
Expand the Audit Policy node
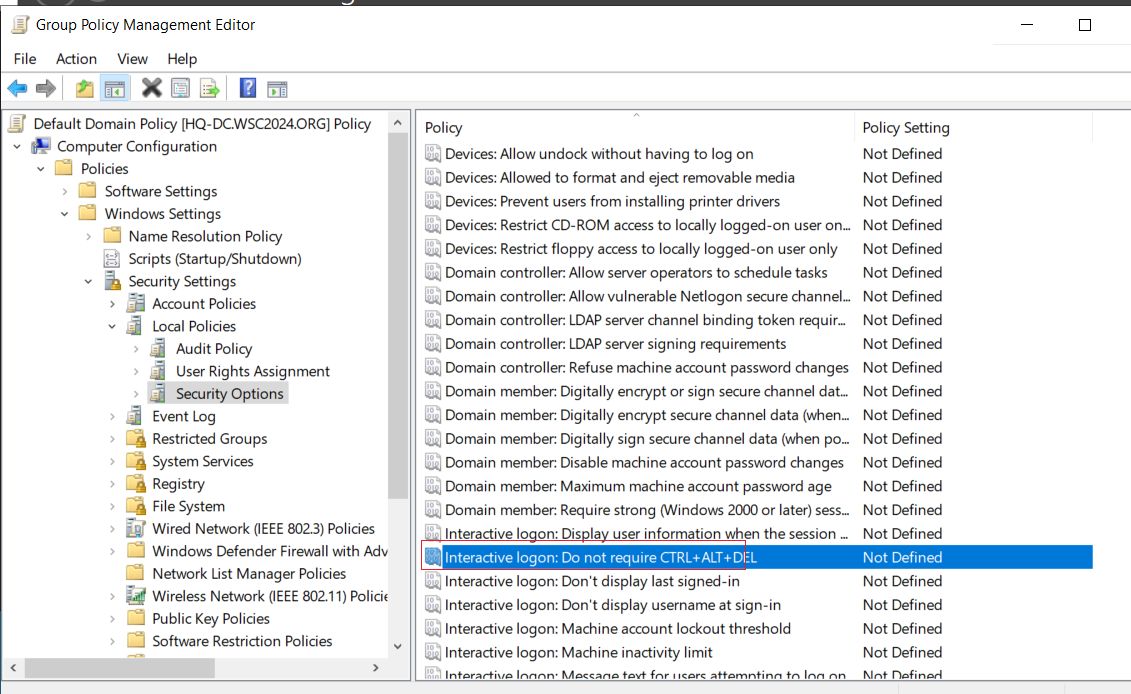tap(136, 349)
